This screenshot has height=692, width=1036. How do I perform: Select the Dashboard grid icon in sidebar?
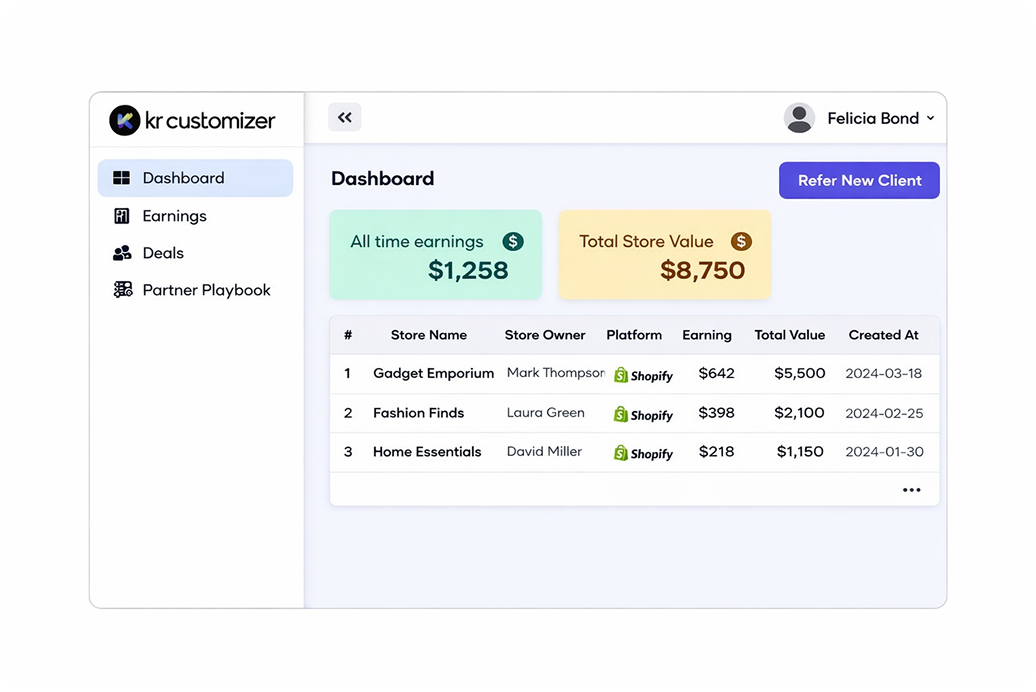click(120, 177)
